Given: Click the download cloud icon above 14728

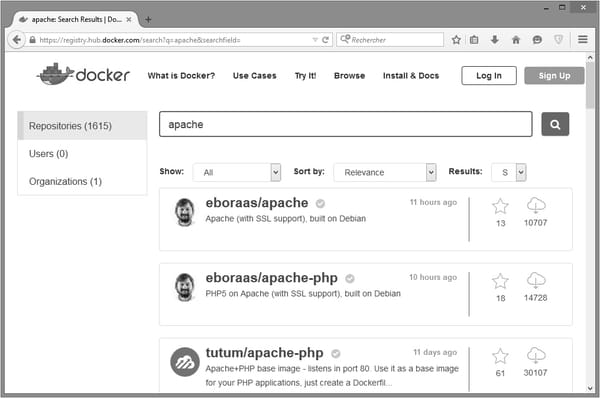Looking at the screenshot, I should (x=536, y=281).
